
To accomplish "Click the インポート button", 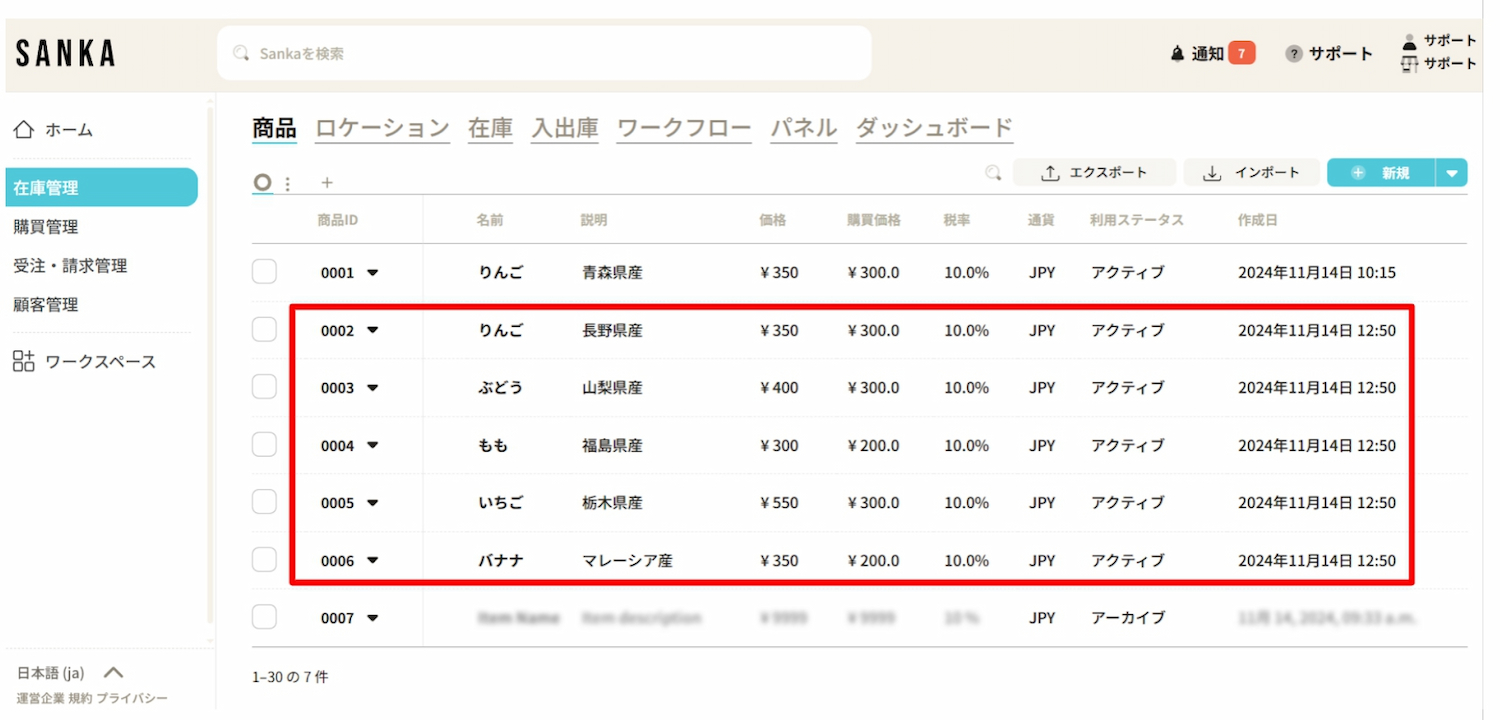I will (x=1251, y=173).
